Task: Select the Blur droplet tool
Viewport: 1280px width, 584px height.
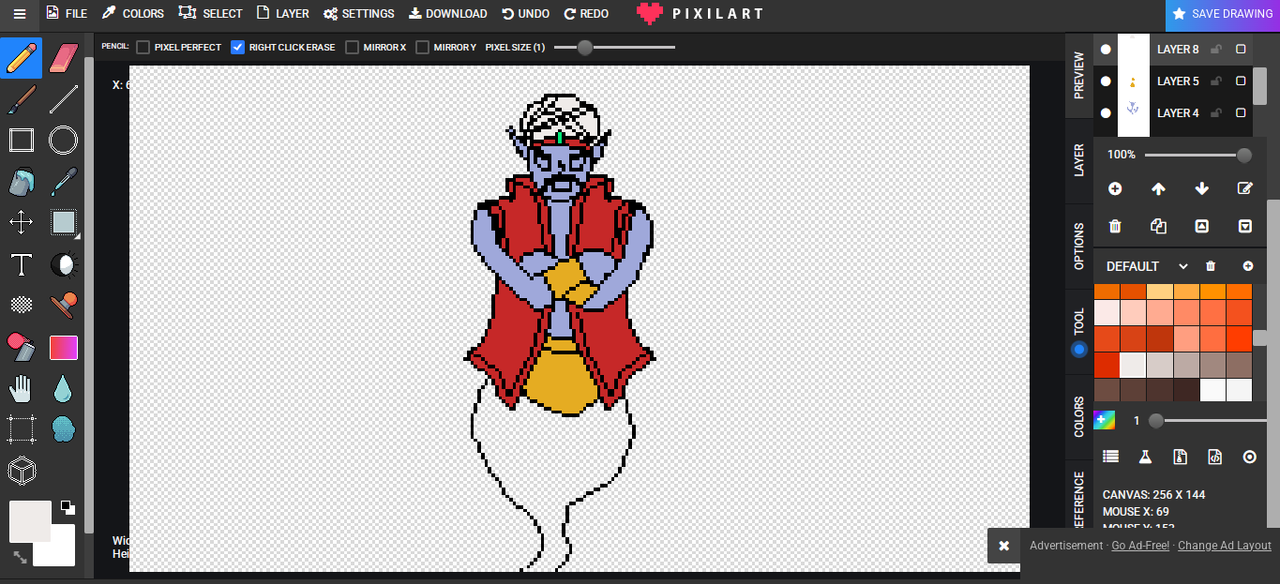Action: pyautogui.click(x=63, y=388)
